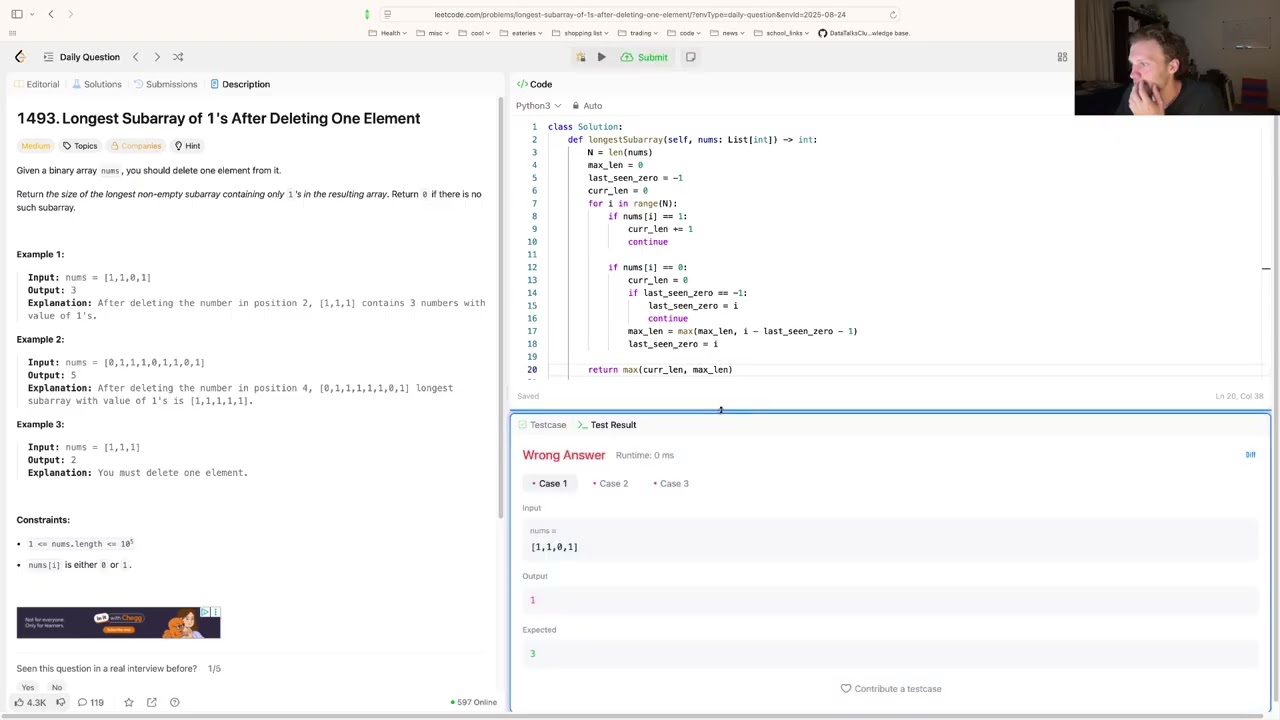The image size is (1280, 720).
Task: Switch to the Solutions tab
Action: [96, 84]
